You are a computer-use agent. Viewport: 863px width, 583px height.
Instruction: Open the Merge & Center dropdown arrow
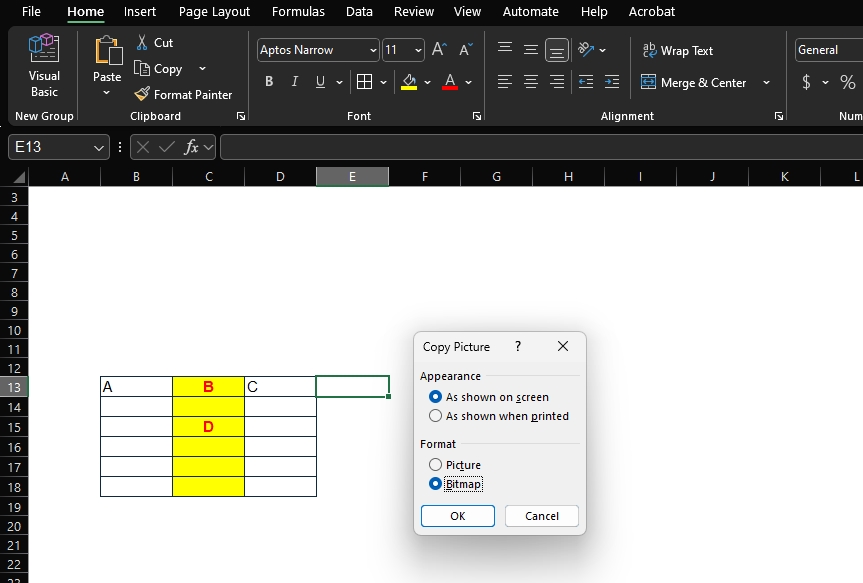766,83
